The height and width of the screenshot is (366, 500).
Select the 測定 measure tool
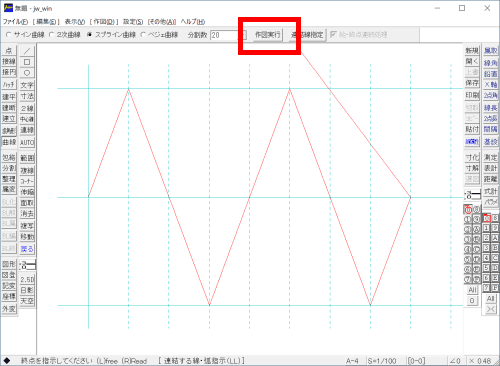point(491,157)
